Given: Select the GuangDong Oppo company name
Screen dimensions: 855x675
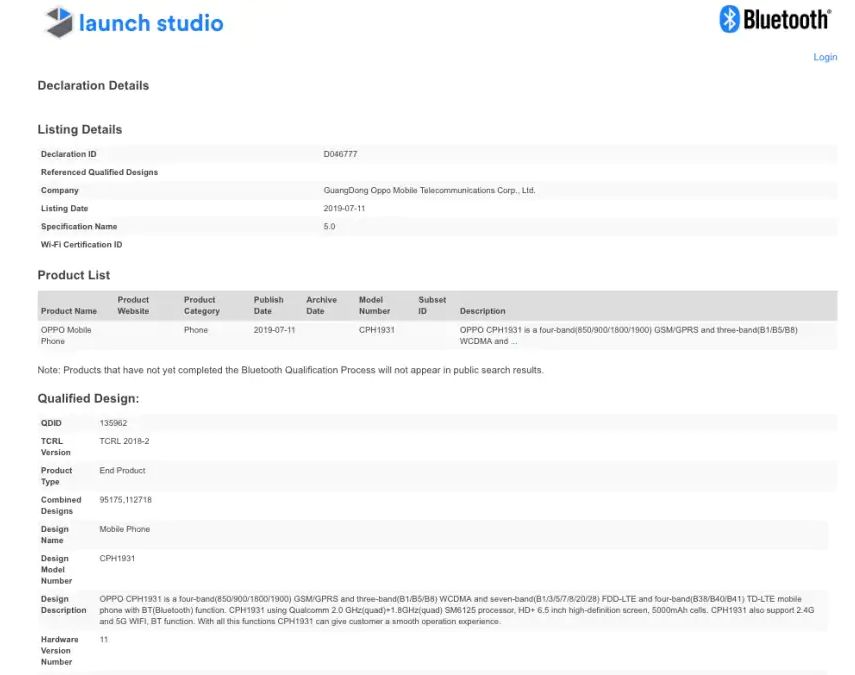Looking at the screenshot, I should coord(429,190).
